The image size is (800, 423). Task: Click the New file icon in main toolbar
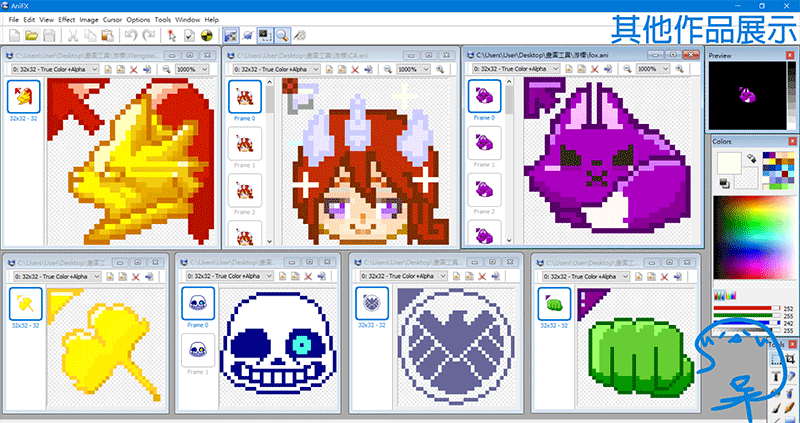(15, 35)
